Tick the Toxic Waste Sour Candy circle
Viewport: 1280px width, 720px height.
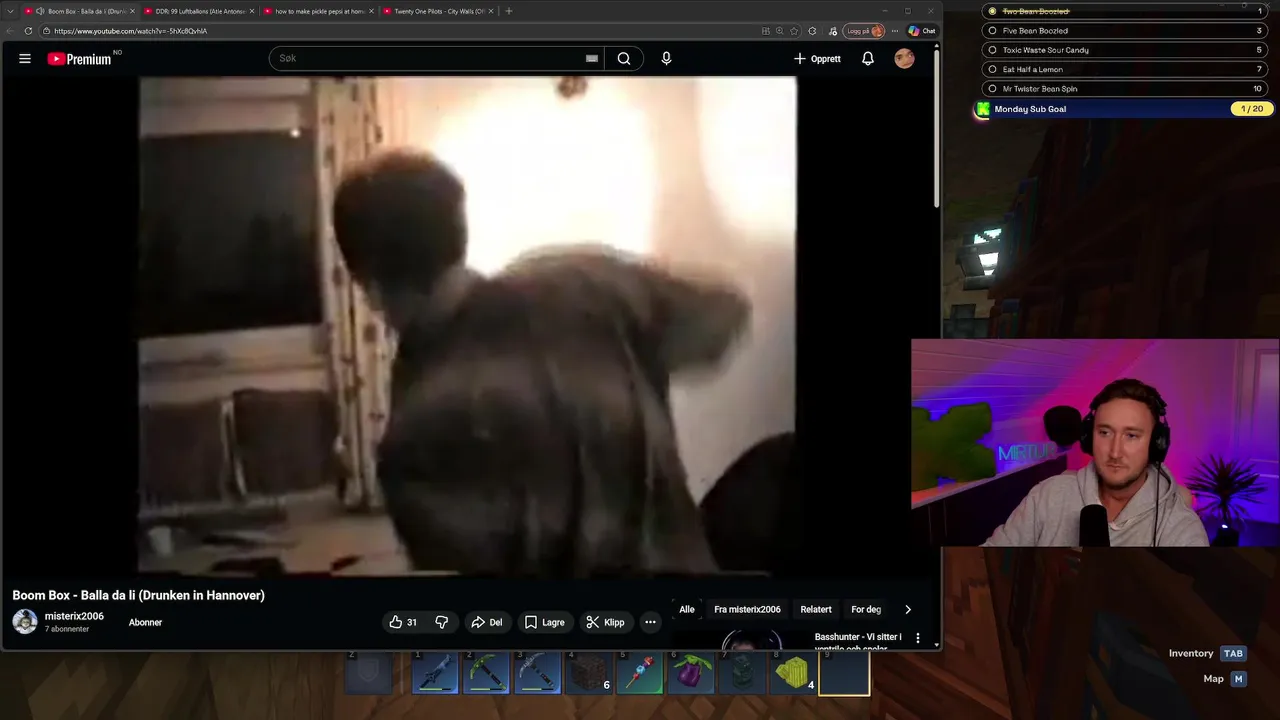[x=992, y=50]
